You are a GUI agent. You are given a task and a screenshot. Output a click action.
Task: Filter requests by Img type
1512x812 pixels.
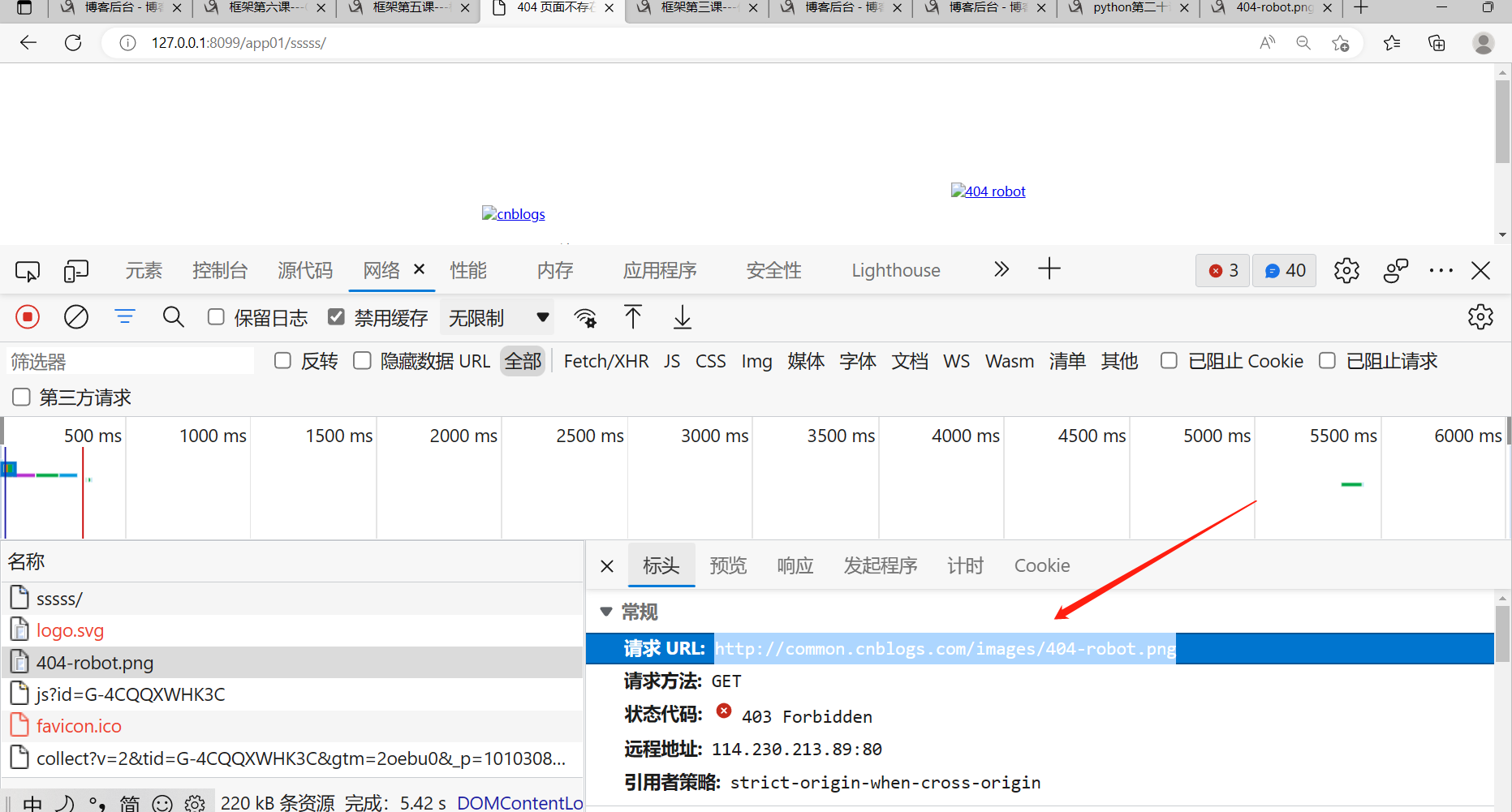pos(756,361)
